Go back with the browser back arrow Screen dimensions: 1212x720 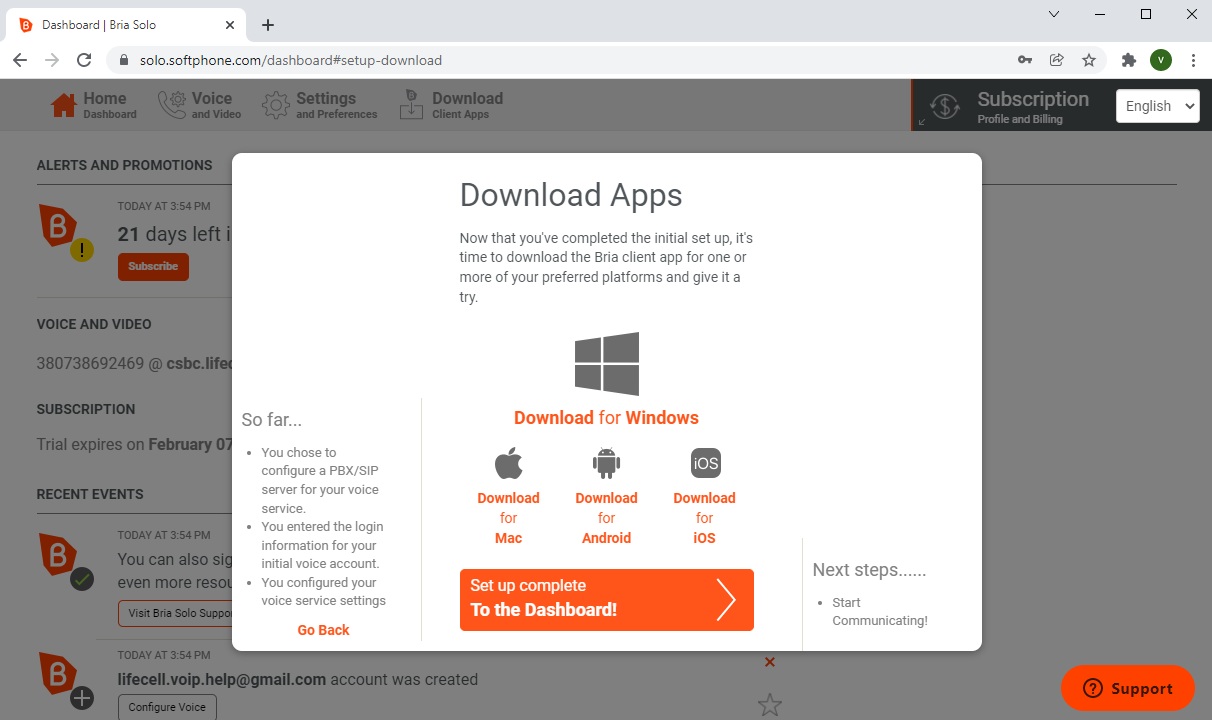[20, 60]
